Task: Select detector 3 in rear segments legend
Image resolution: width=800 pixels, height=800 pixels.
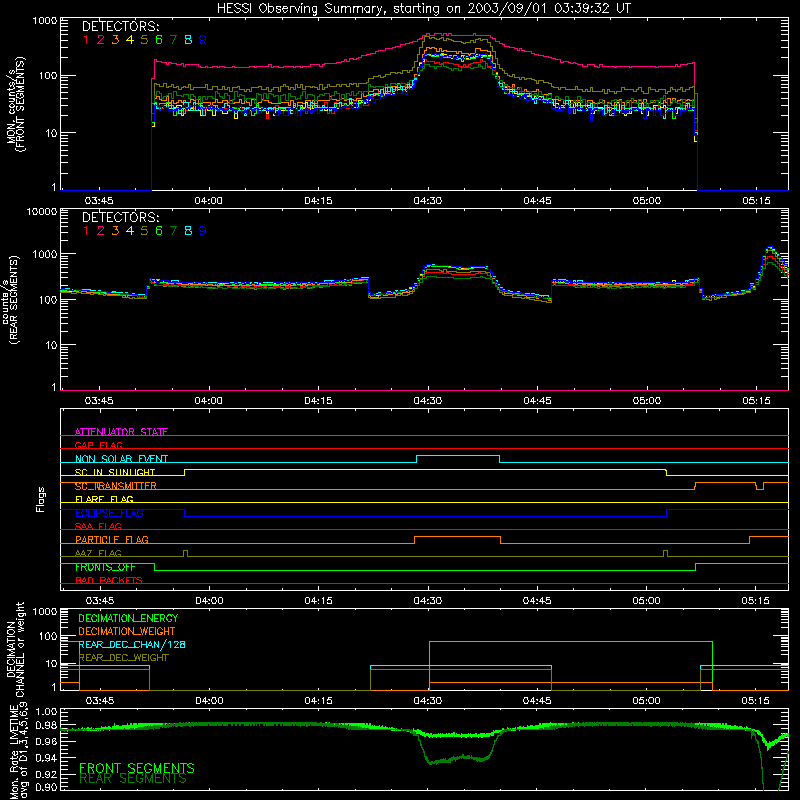Action: click(115, 231)
